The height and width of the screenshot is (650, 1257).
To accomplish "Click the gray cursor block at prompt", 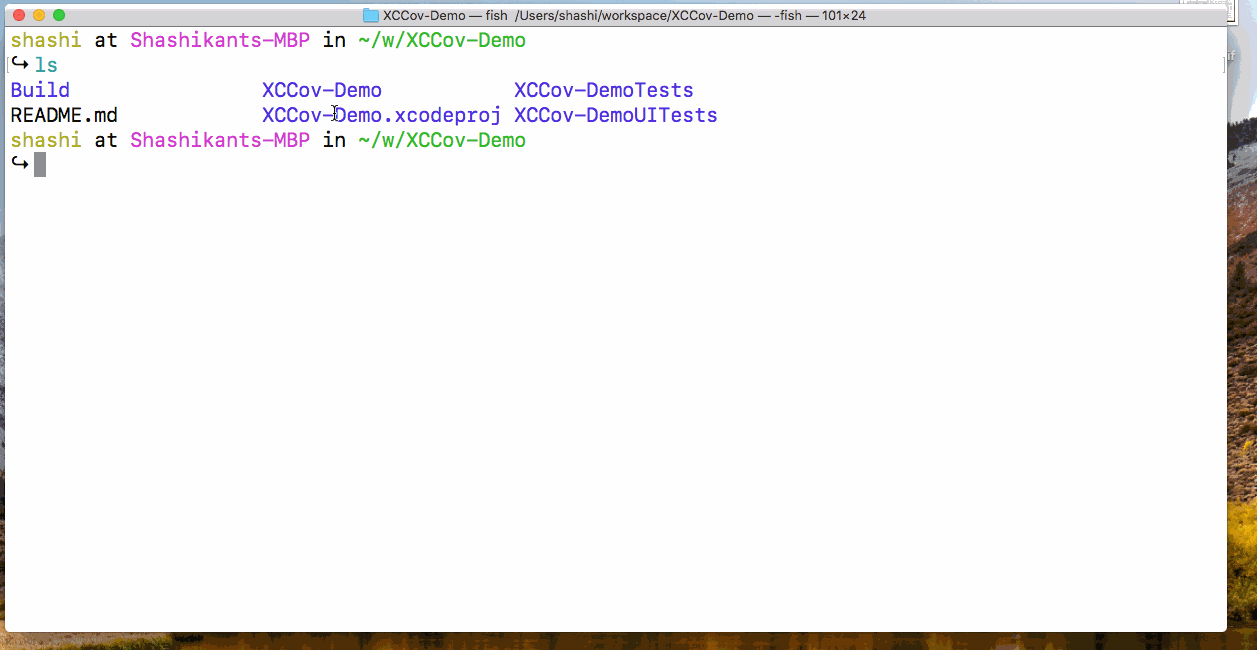I will pos(40,164).
